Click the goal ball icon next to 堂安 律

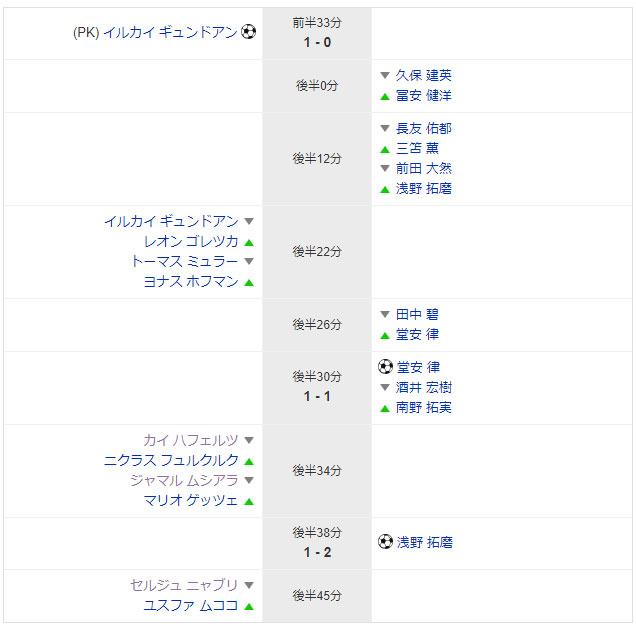385,367
